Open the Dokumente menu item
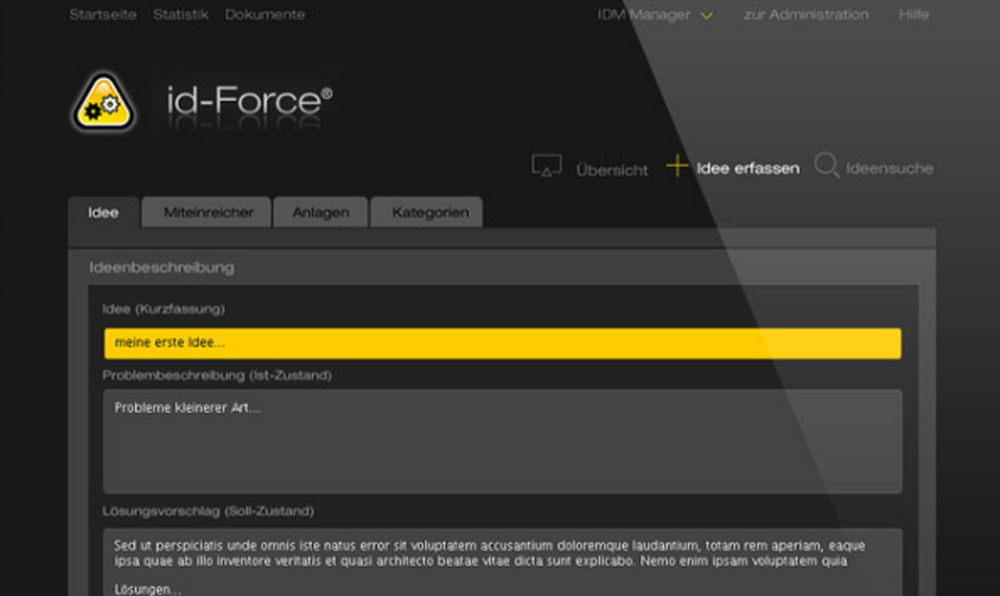This screenshot has width=1000, height=596. click(265, 15)
